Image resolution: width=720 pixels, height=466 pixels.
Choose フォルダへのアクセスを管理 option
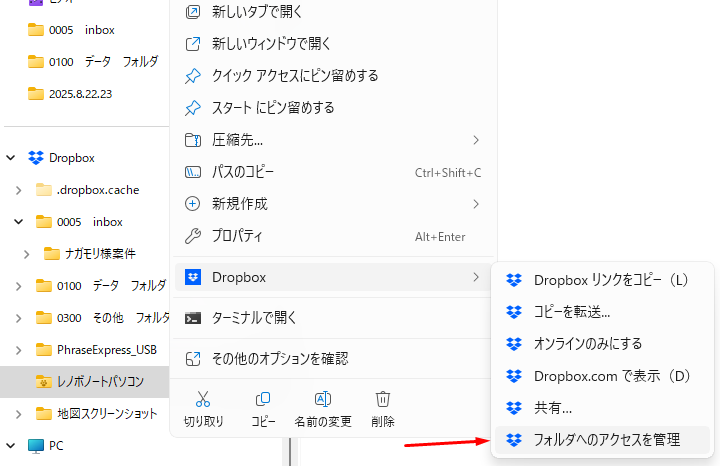606,440
